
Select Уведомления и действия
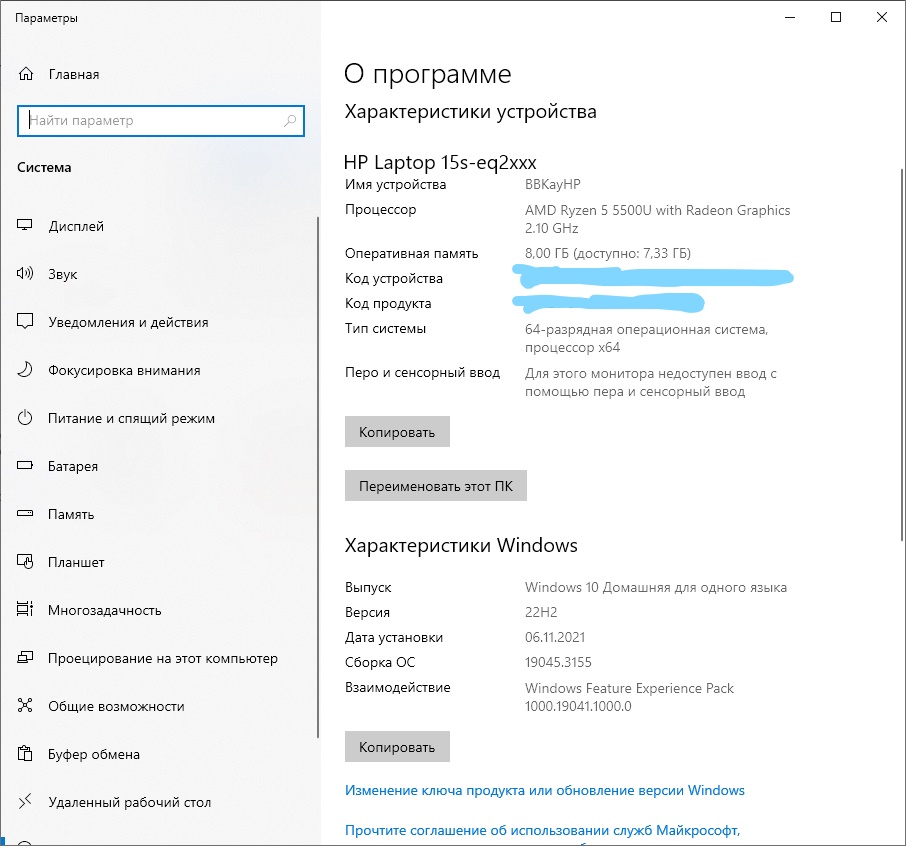tap(128, 322)
